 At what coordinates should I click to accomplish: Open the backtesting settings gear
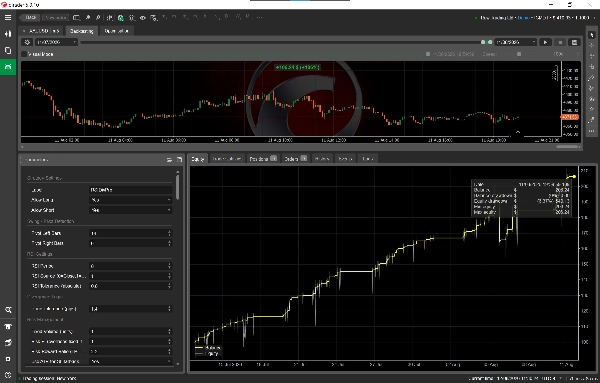point(27,42)
